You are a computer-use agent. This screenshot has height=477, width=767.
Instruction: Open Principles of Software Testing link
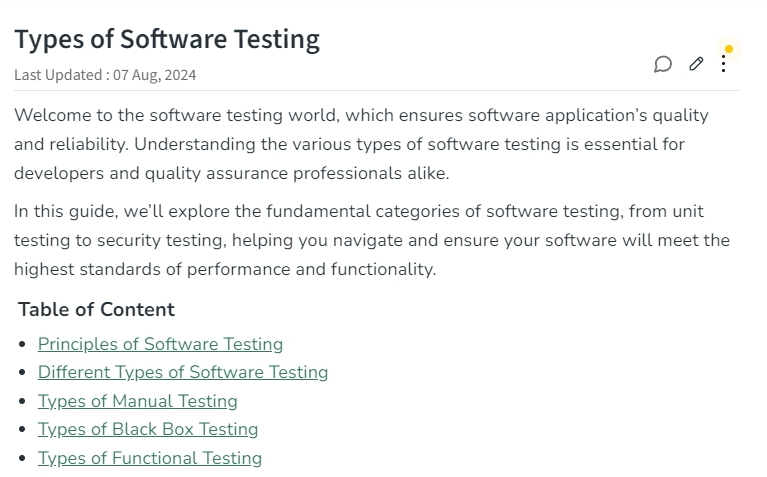[x=160, y=344]
